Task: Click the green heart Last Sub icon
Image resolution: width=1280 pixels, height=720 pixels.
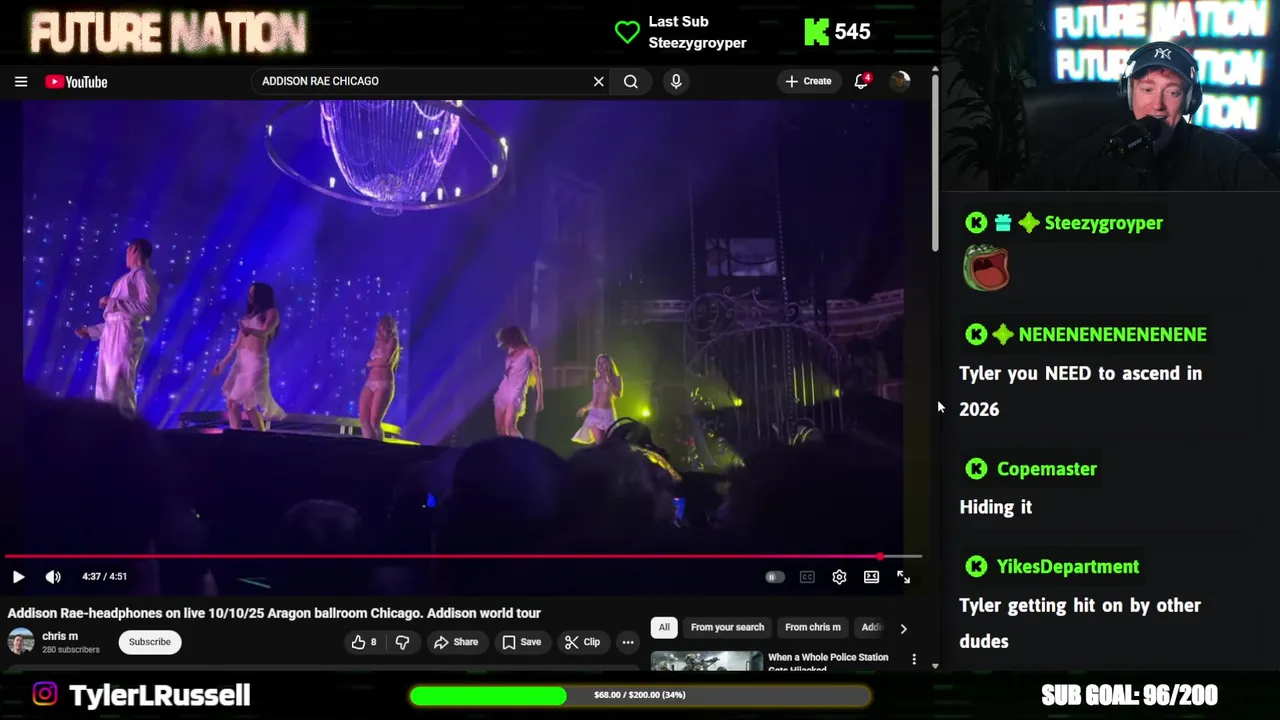Action: (x=627, y=32)
